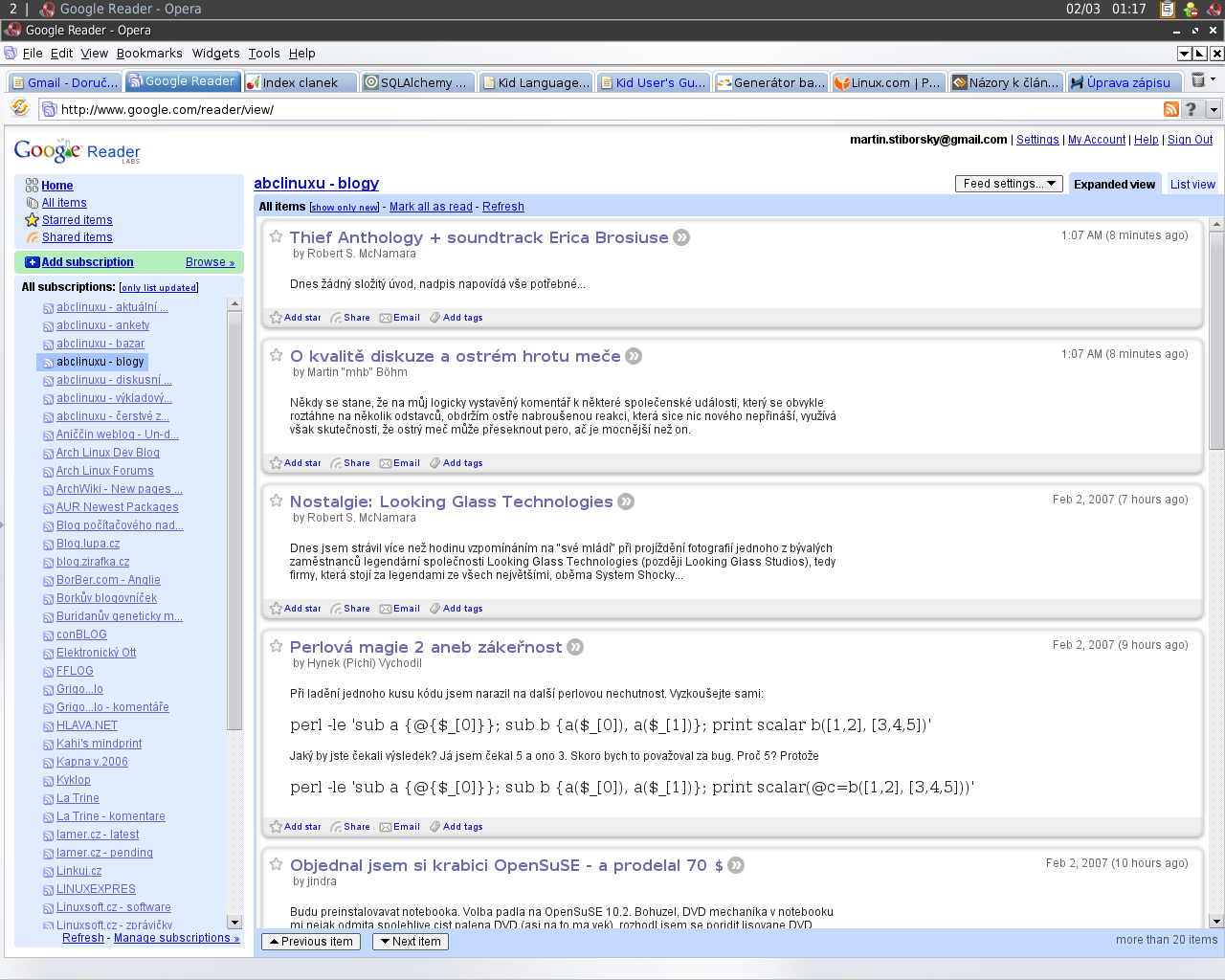Select the Arch Linux Forums subscription

(104, 471)
